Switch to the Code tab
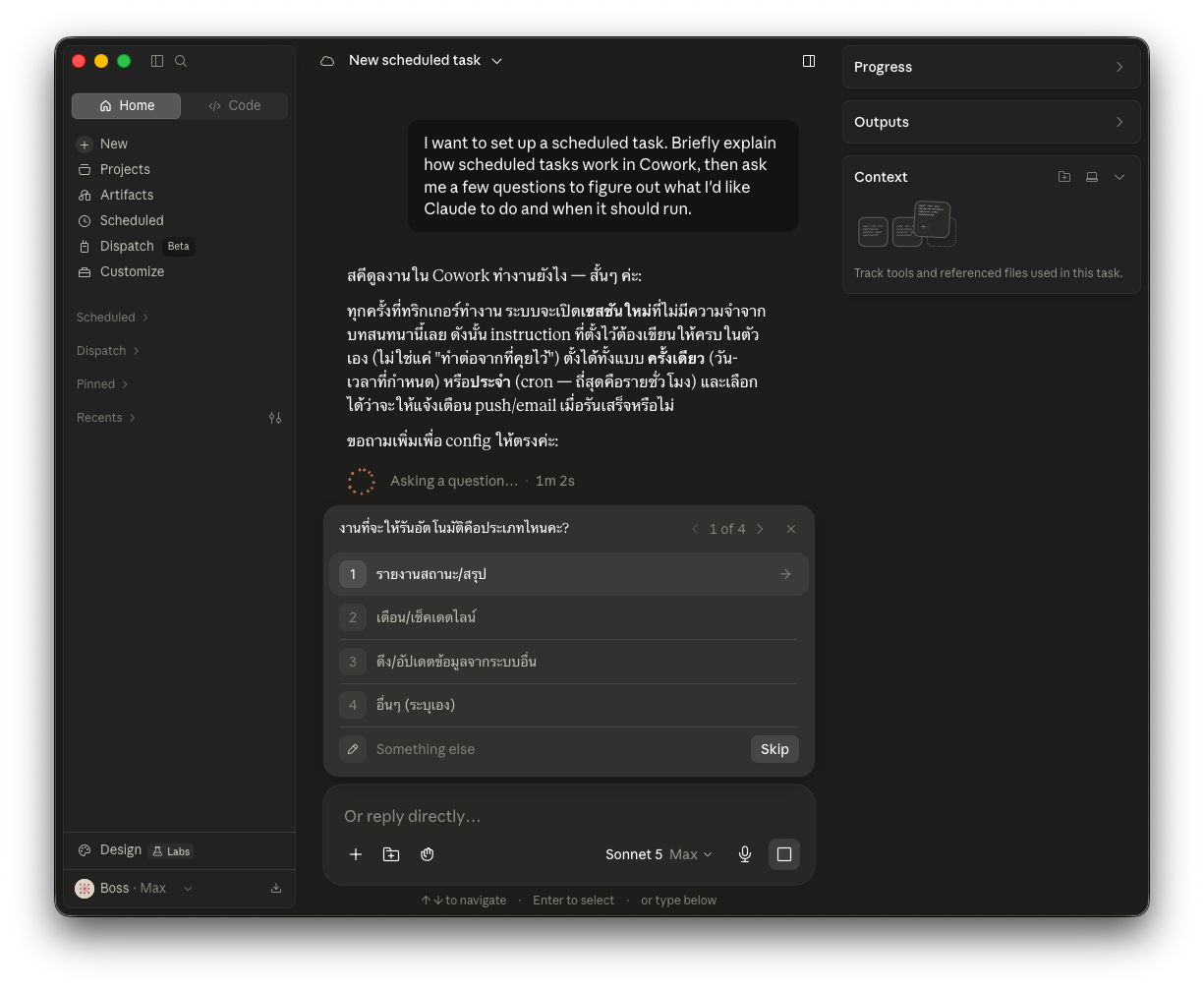The height and width of the screenshot is (989, 1204). click(235, 106)
